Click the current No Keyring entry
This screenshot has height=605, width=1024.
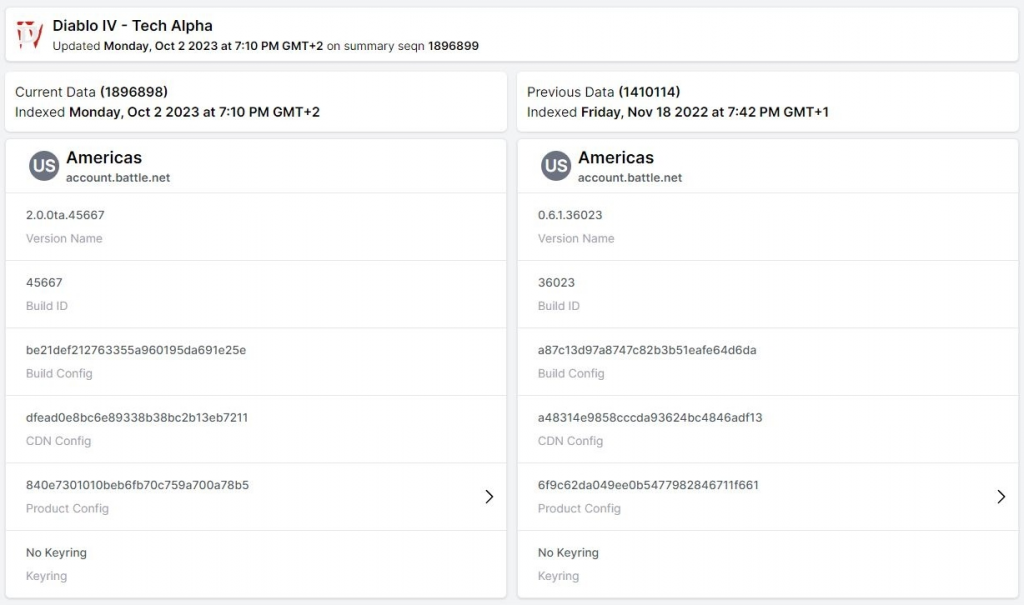pyautogui.click(x=56, y=553)
